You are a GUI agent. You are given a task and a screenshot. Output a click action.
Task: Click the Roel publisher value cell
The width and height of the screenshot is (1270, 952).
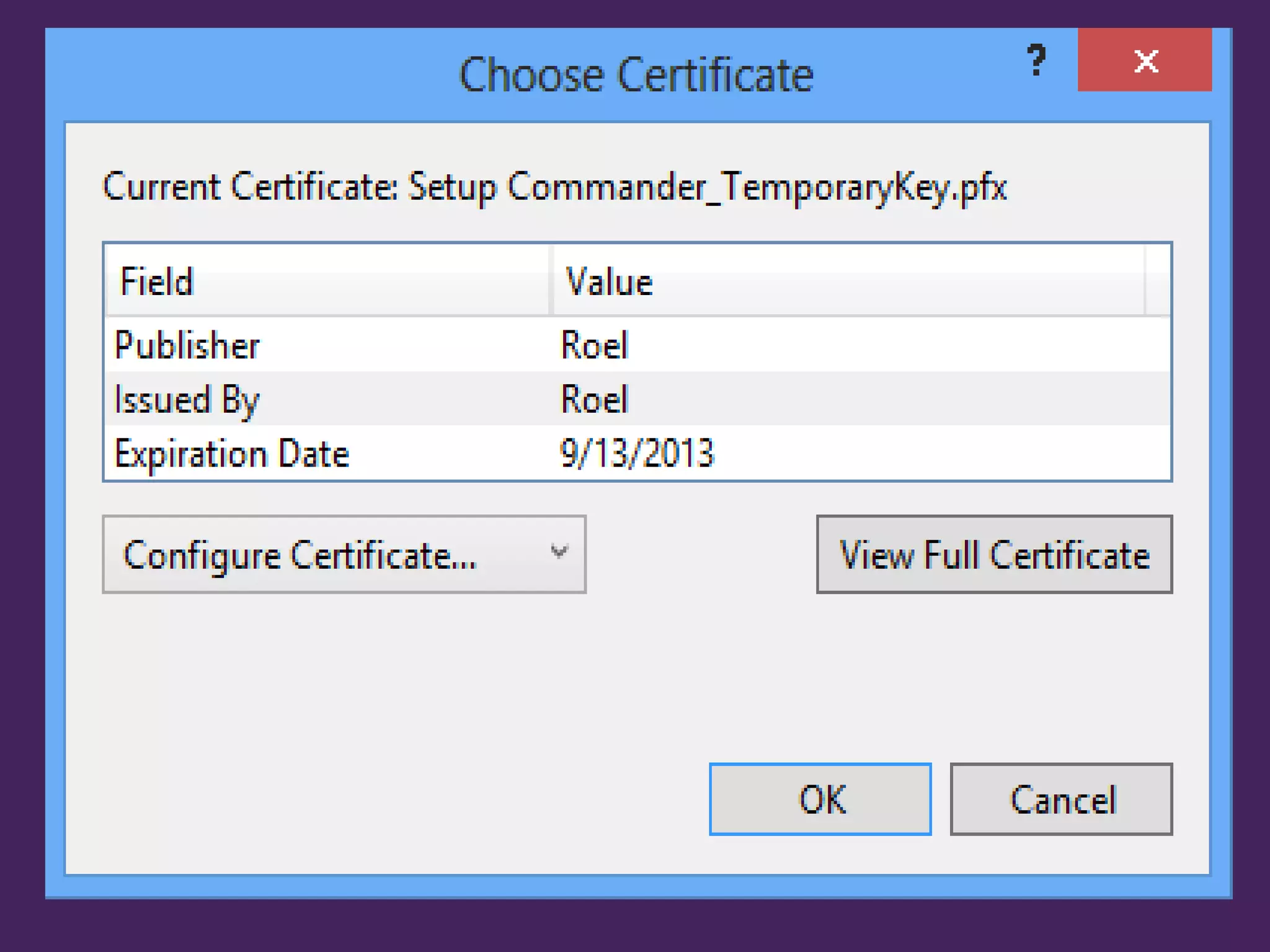pos(594,345)
